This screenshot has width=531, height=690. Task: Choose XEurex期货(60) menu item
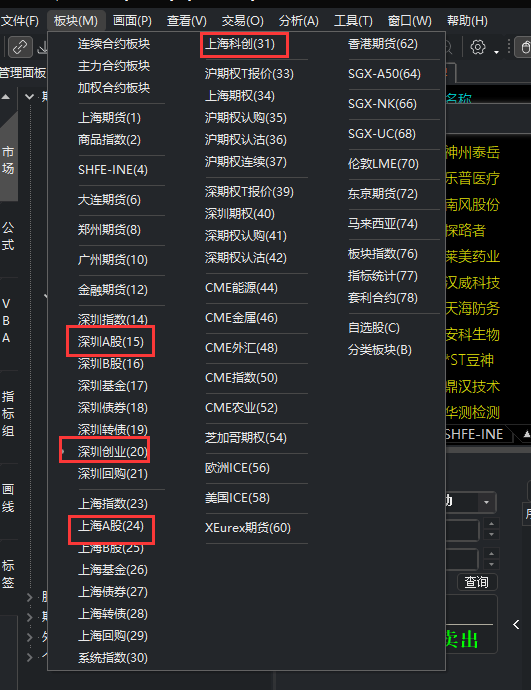click(248, 527)
